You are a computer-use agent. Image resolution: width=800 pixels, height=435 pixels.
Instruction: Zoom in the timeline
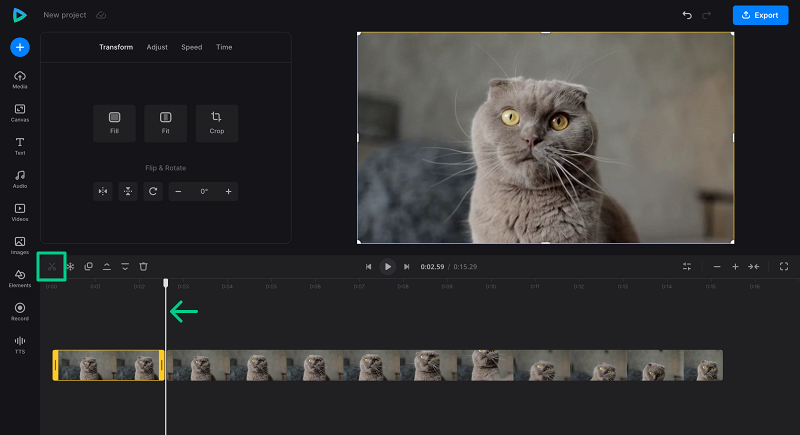[x=735, y=267]
